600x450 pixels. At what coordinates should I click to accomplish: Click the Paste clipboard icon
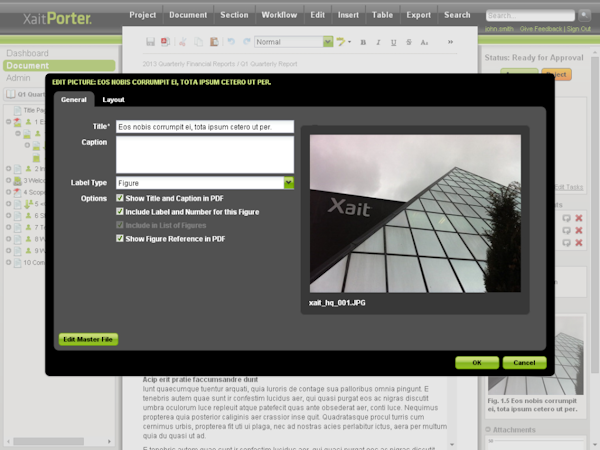click(x=214, y=42)
